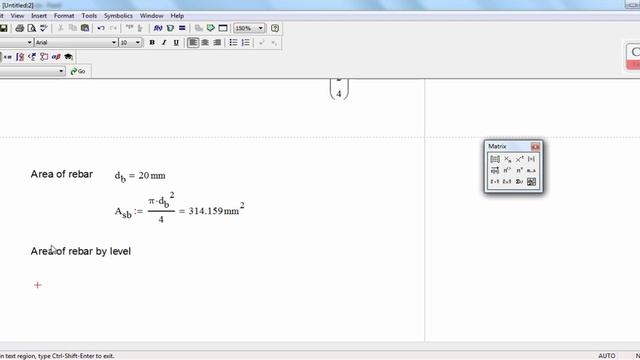Open the Tools menu
The image size is (640, 360).
(x=89, y=16)
